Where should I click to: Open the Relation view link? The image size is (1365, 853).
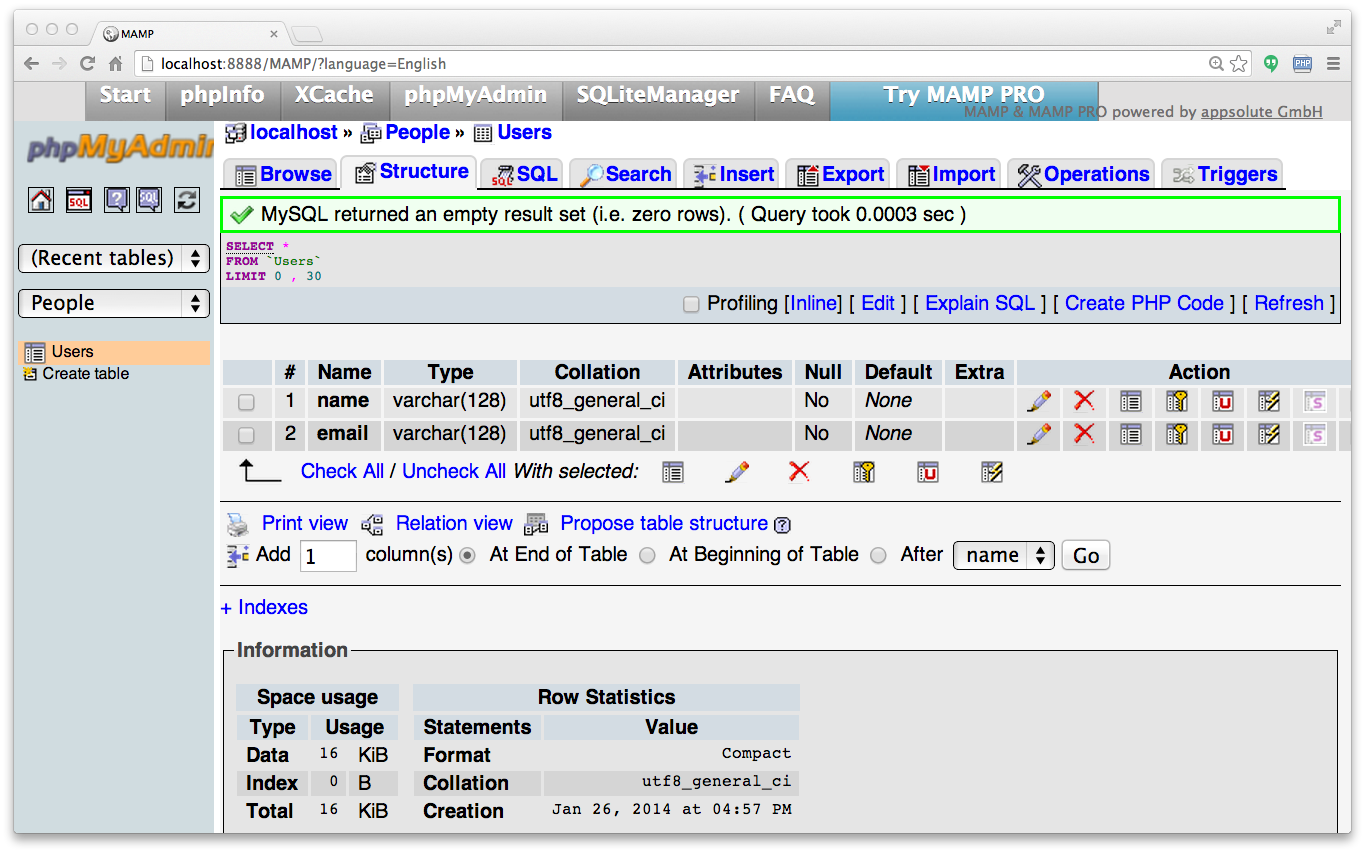[454, 523]
